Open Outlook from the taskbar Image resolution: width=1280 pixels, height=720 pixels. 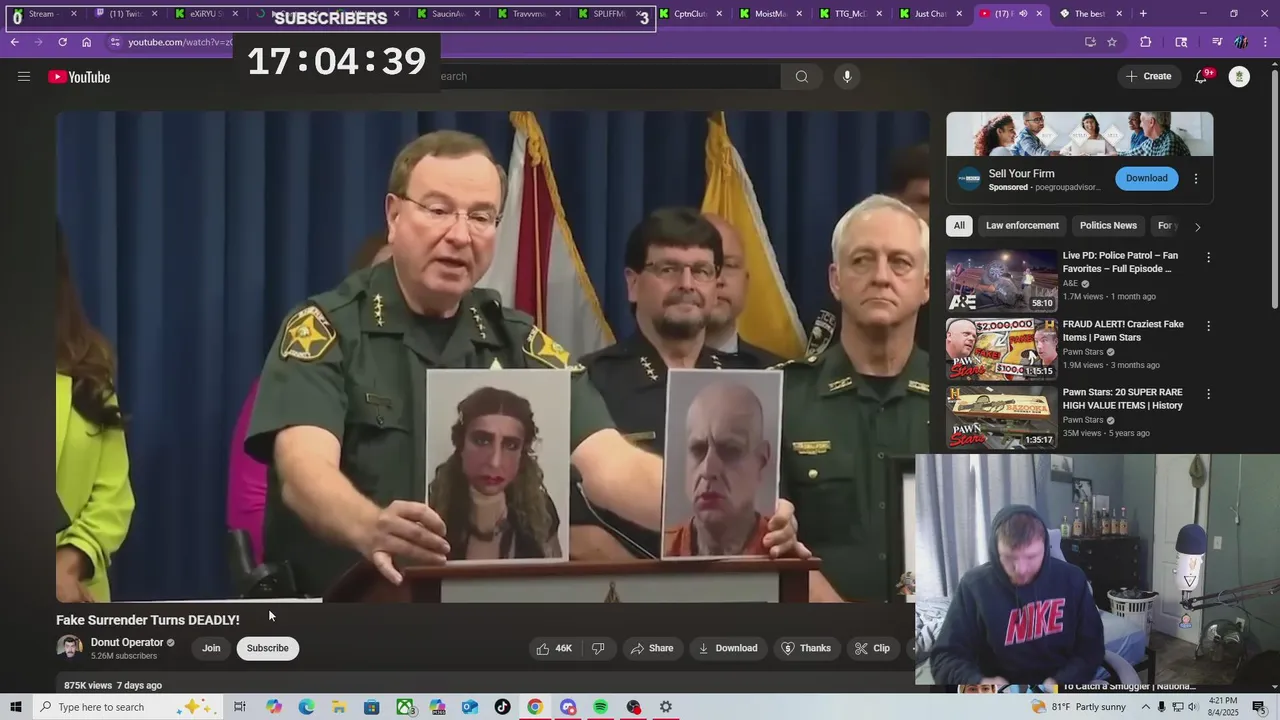470,707
